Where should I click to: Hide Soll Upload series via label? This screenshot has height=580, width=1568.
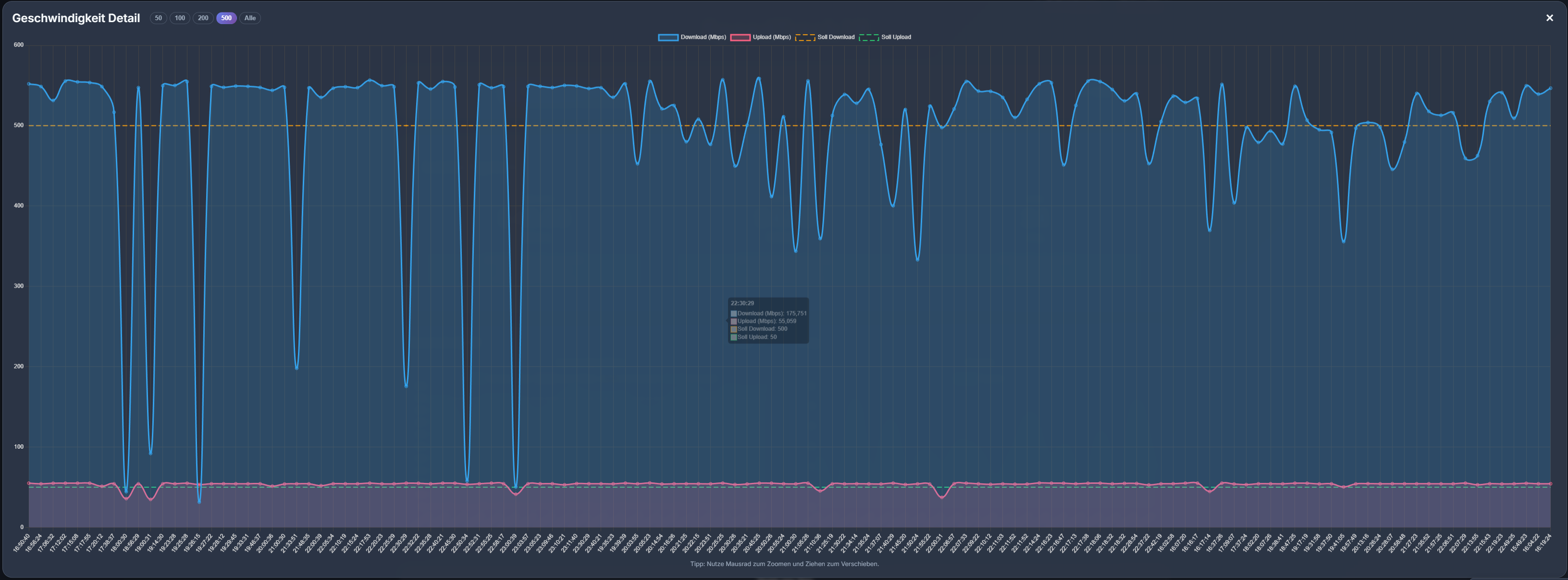coord(896,37)
